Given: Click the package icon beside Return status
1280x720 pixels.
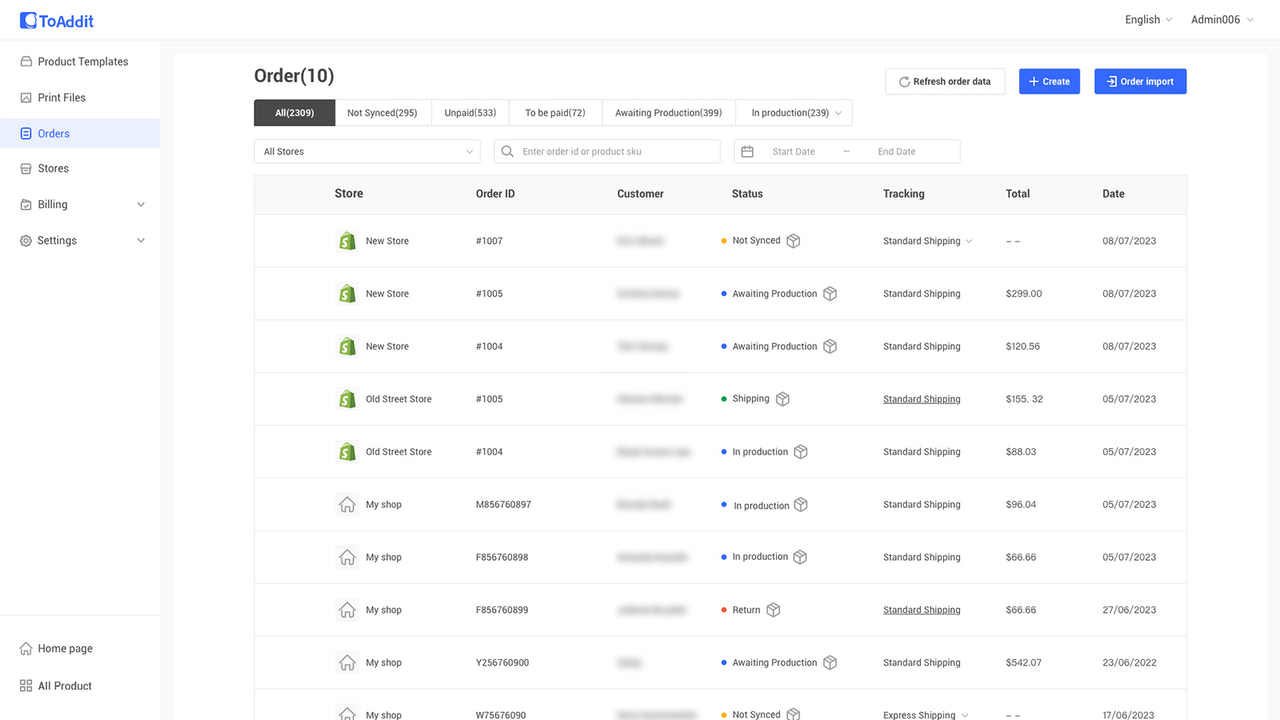Looking at the screenshot, I should pos(773,610).
